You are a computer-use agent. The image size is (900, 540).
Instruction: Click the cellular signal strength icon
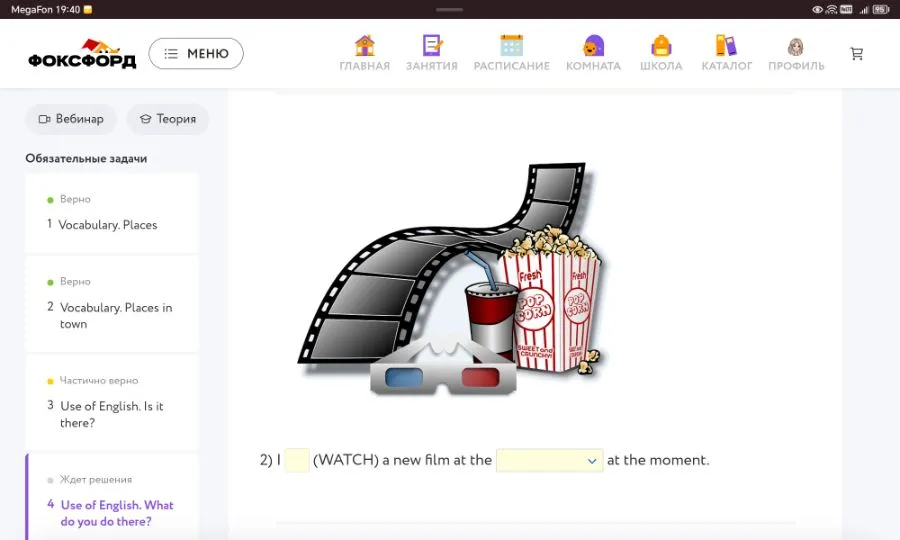click(864, 9)
